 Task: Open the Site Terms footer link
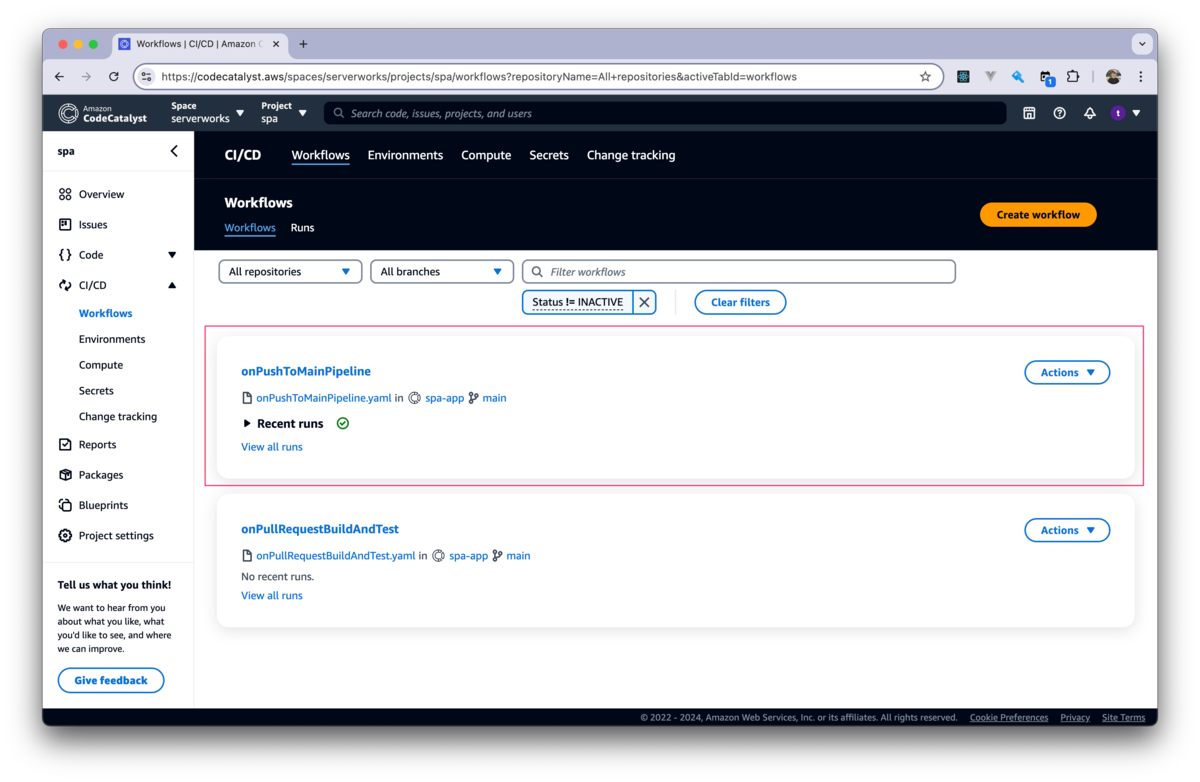1124,717
